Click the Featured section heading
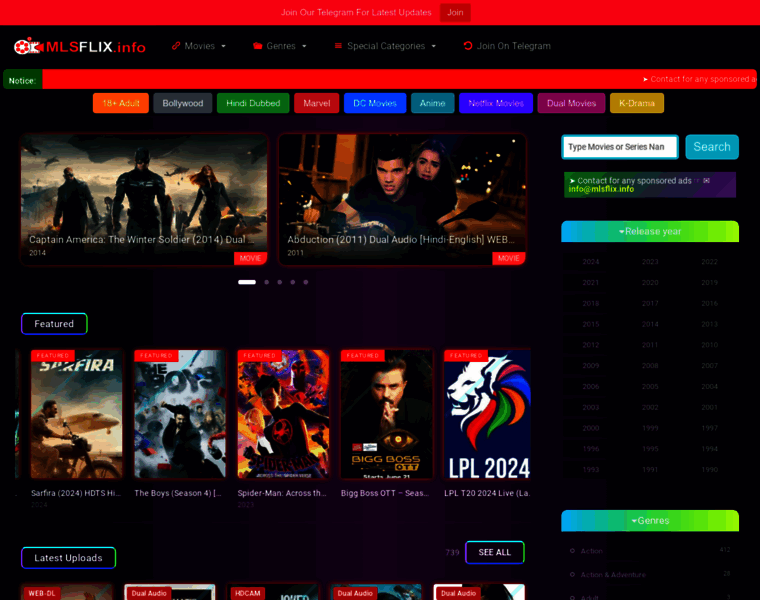This screenshot has width=760, height=600. tap(54, 324)
